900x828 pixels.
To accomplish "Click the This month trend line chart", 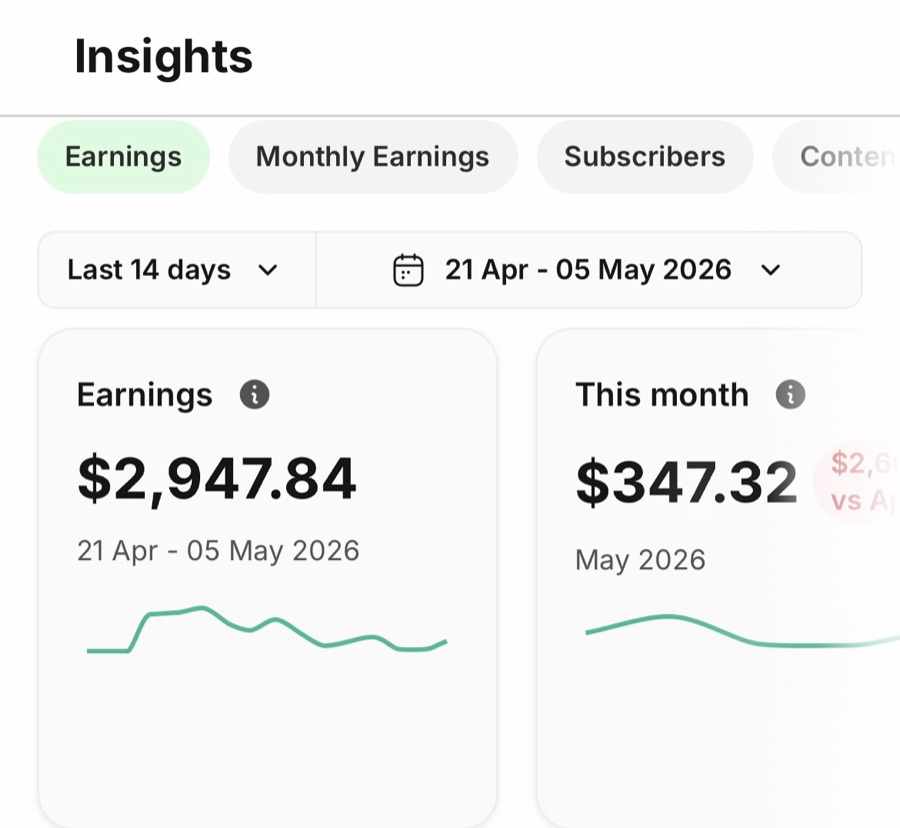I will (x=742, y=631).
